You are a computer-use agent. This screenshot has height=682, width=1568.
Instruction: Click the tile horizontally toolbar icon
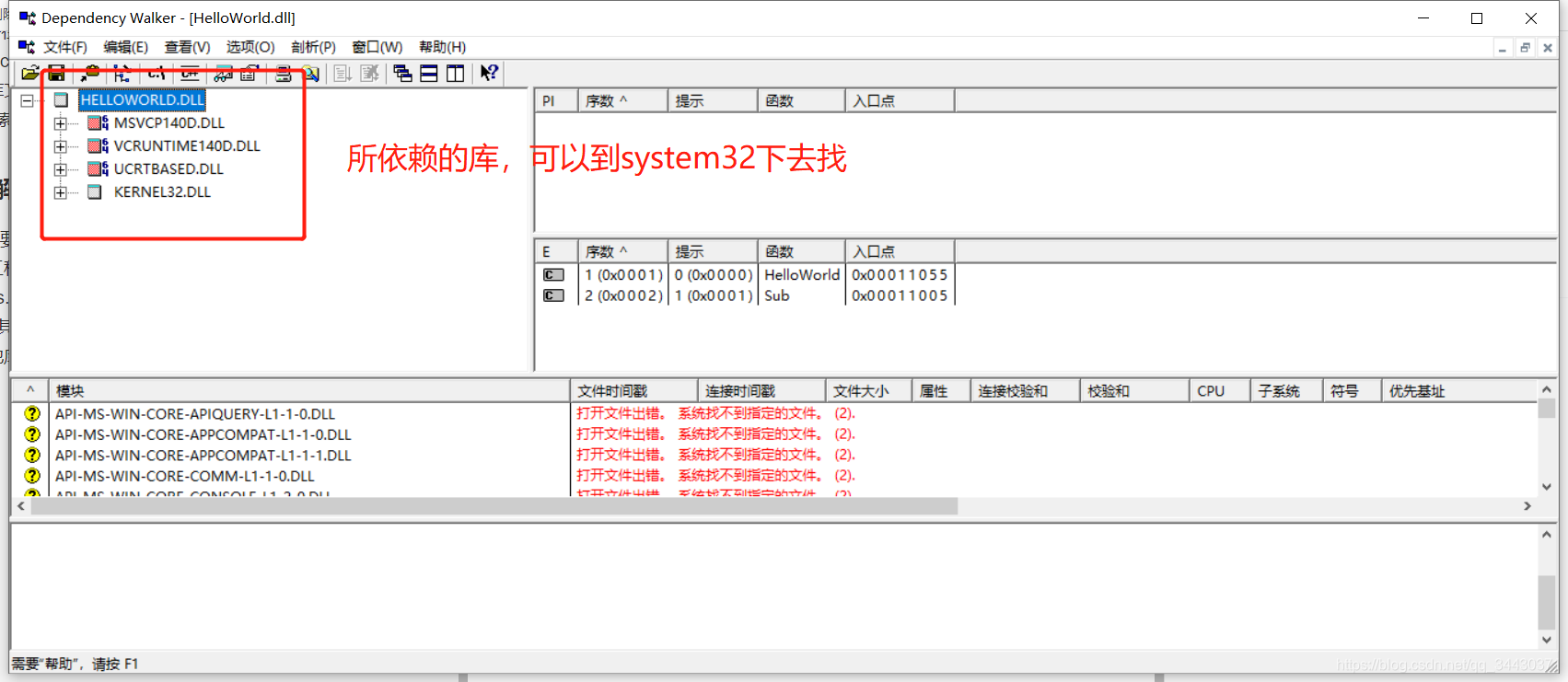coord(429,74)
